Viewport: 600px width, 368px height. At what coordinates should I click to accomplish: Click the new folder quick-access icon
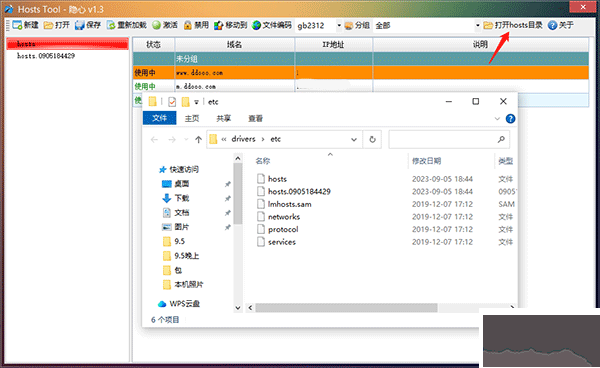(x=186, y=101)
